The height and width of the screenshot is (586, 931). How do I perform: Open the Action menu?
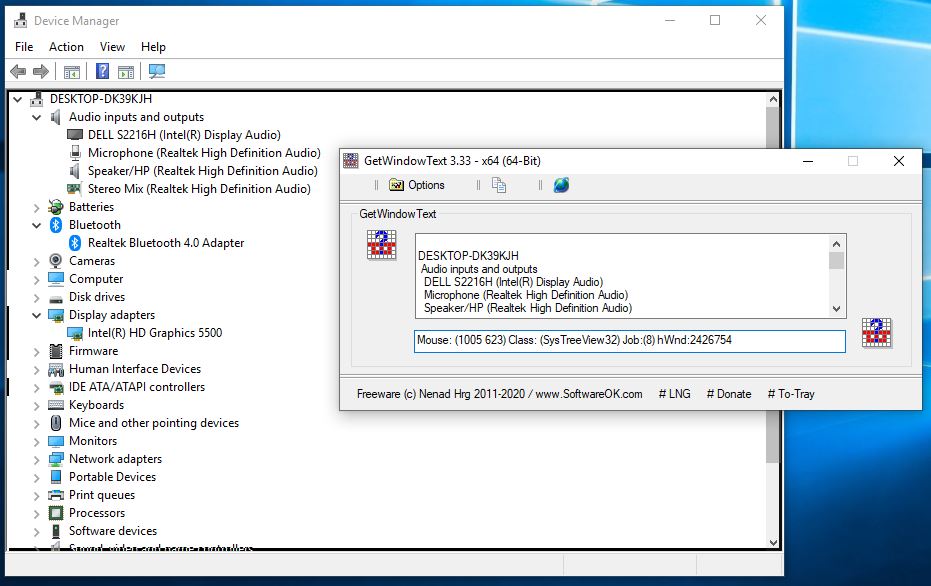pyautogui.click(x=66, y=47)
